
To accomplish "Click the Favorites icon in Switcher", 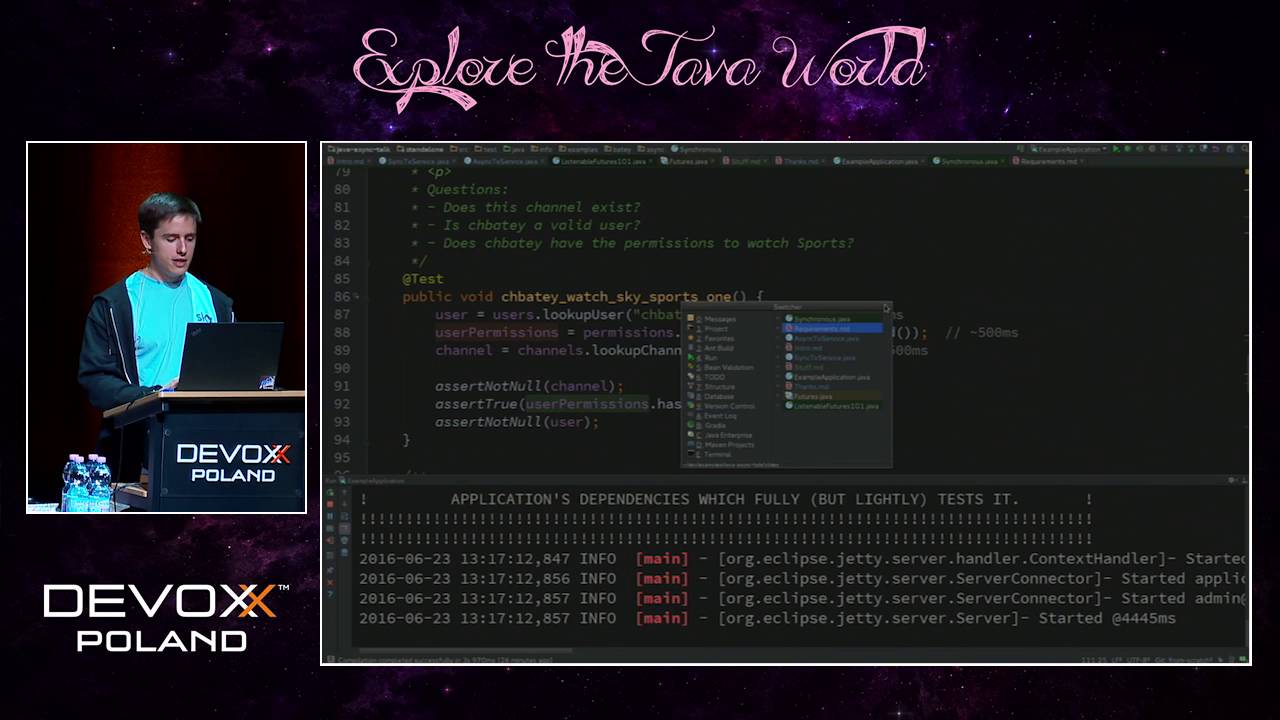I will click(x=691, y=338).
